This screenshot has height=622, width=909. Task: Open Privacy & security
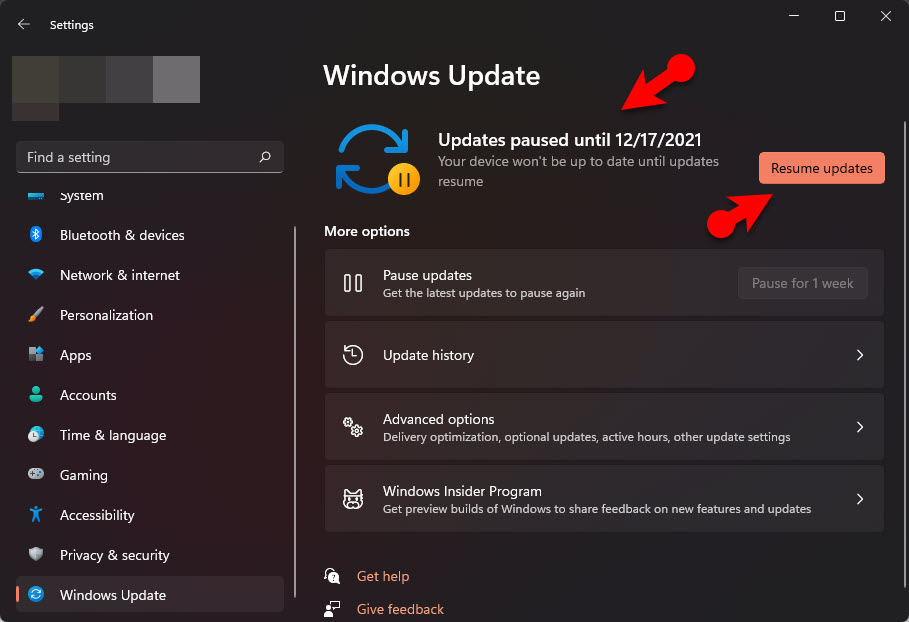(150, 555)
